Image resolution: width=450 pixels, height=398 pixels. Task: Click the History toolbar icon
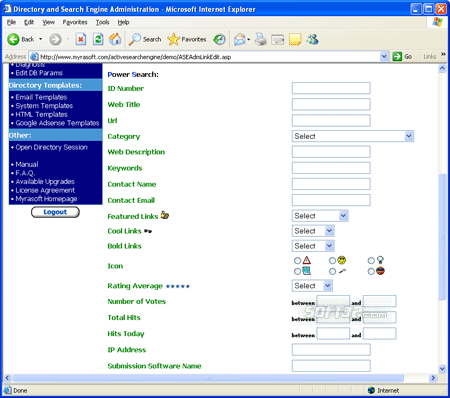pyautogui.click(x=219, y=39)
